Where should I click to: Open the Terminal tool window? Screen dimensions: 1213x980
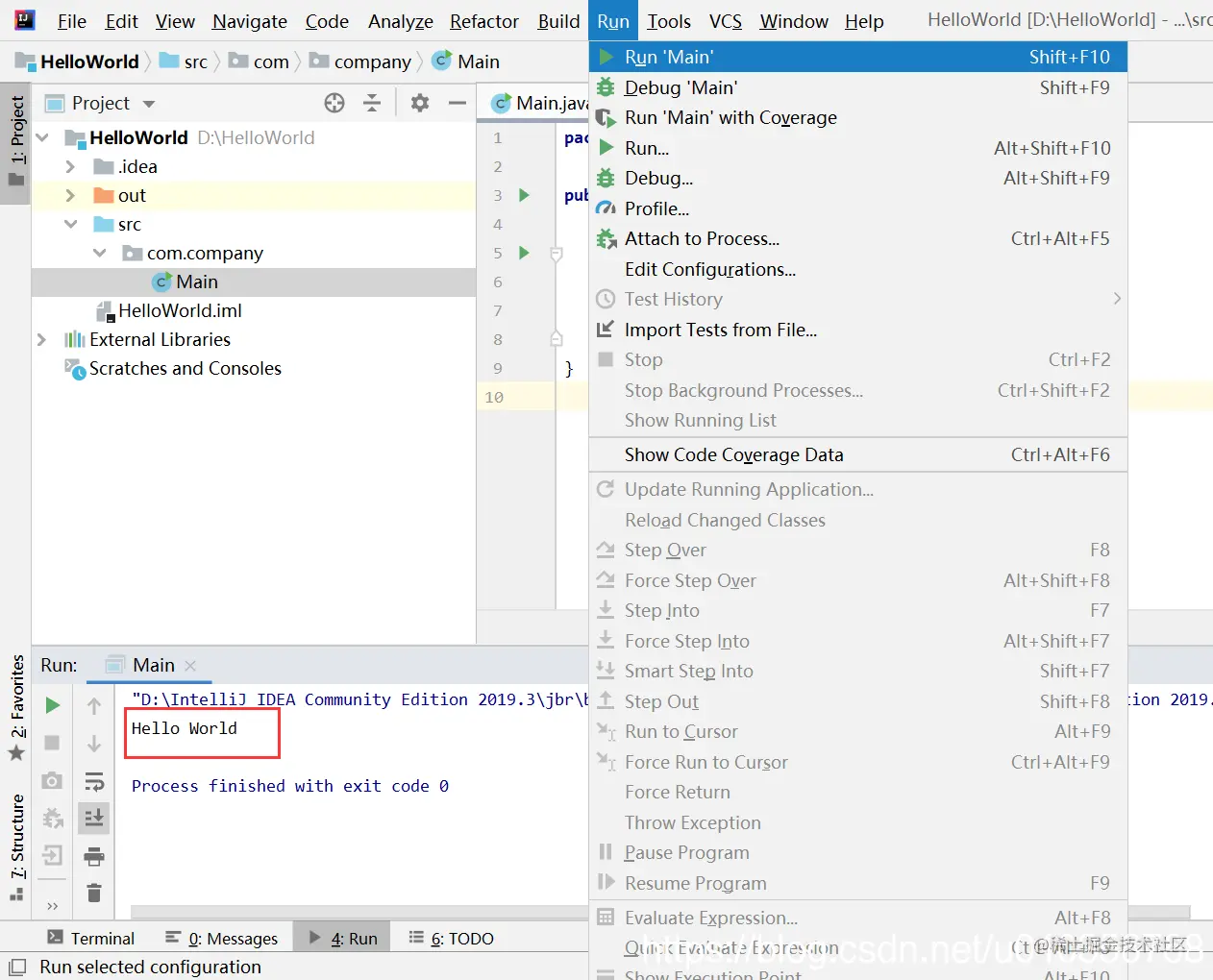coord(90,938)
